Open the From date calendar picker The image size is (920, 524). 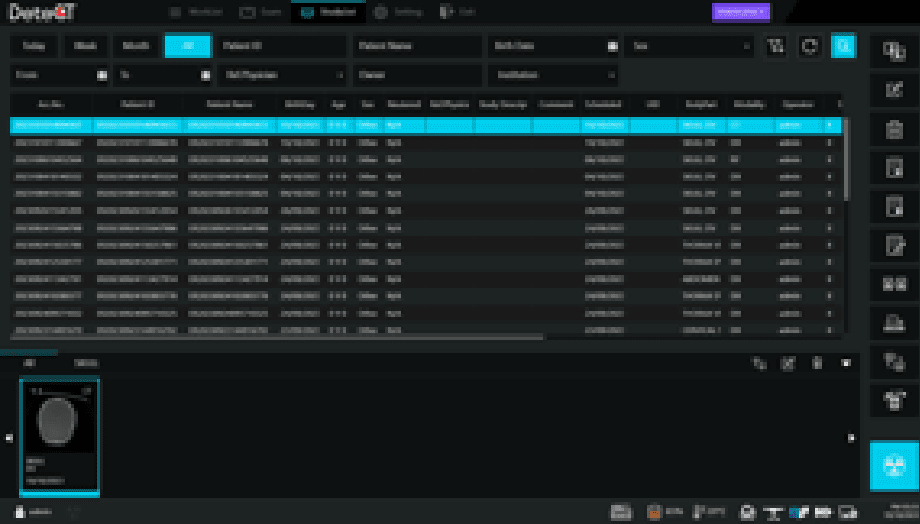(102, 75)
